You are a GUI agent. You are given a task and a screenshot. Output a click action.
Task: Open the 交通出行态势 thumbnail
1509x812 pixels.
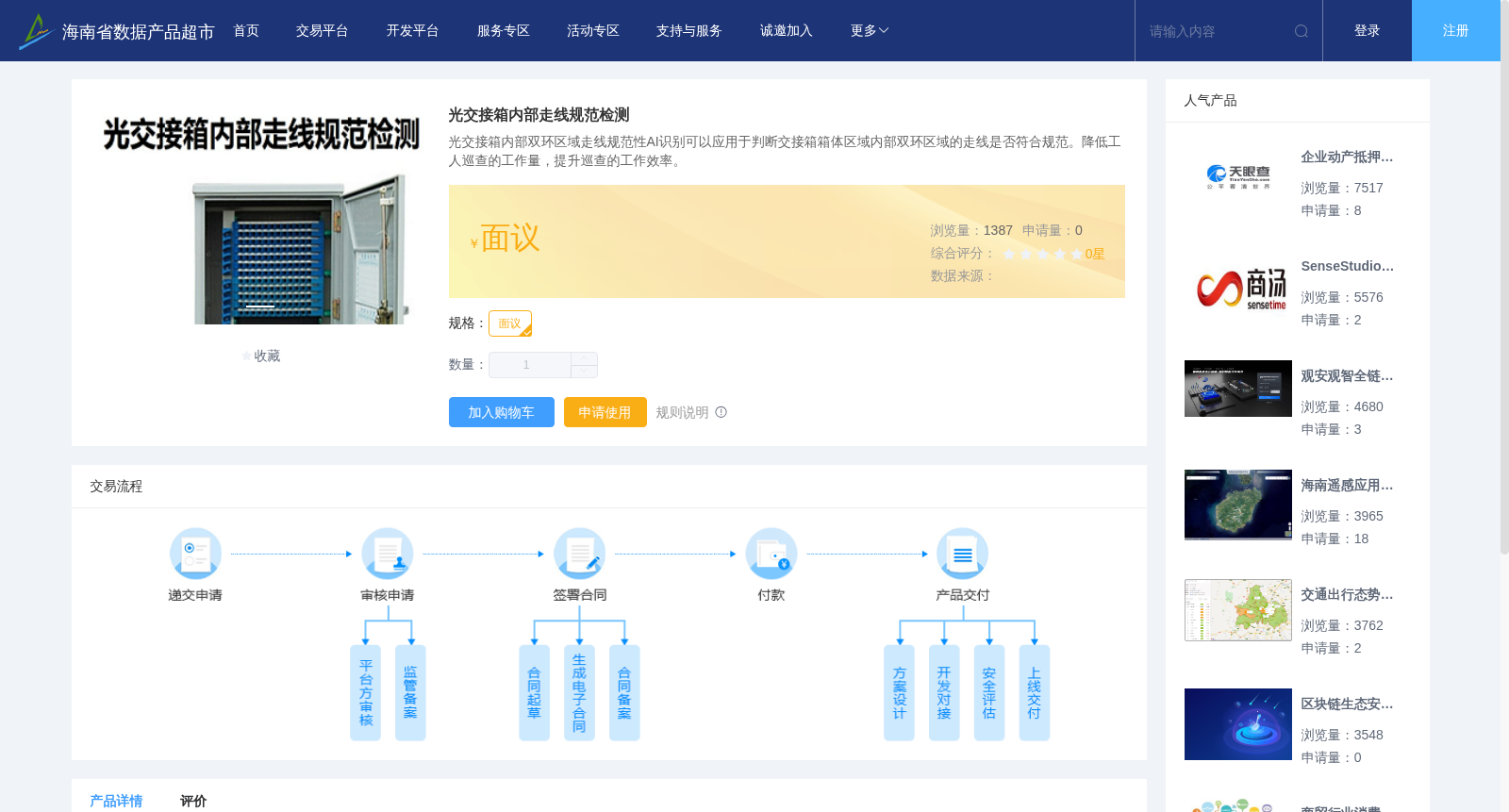[1238, 610]
